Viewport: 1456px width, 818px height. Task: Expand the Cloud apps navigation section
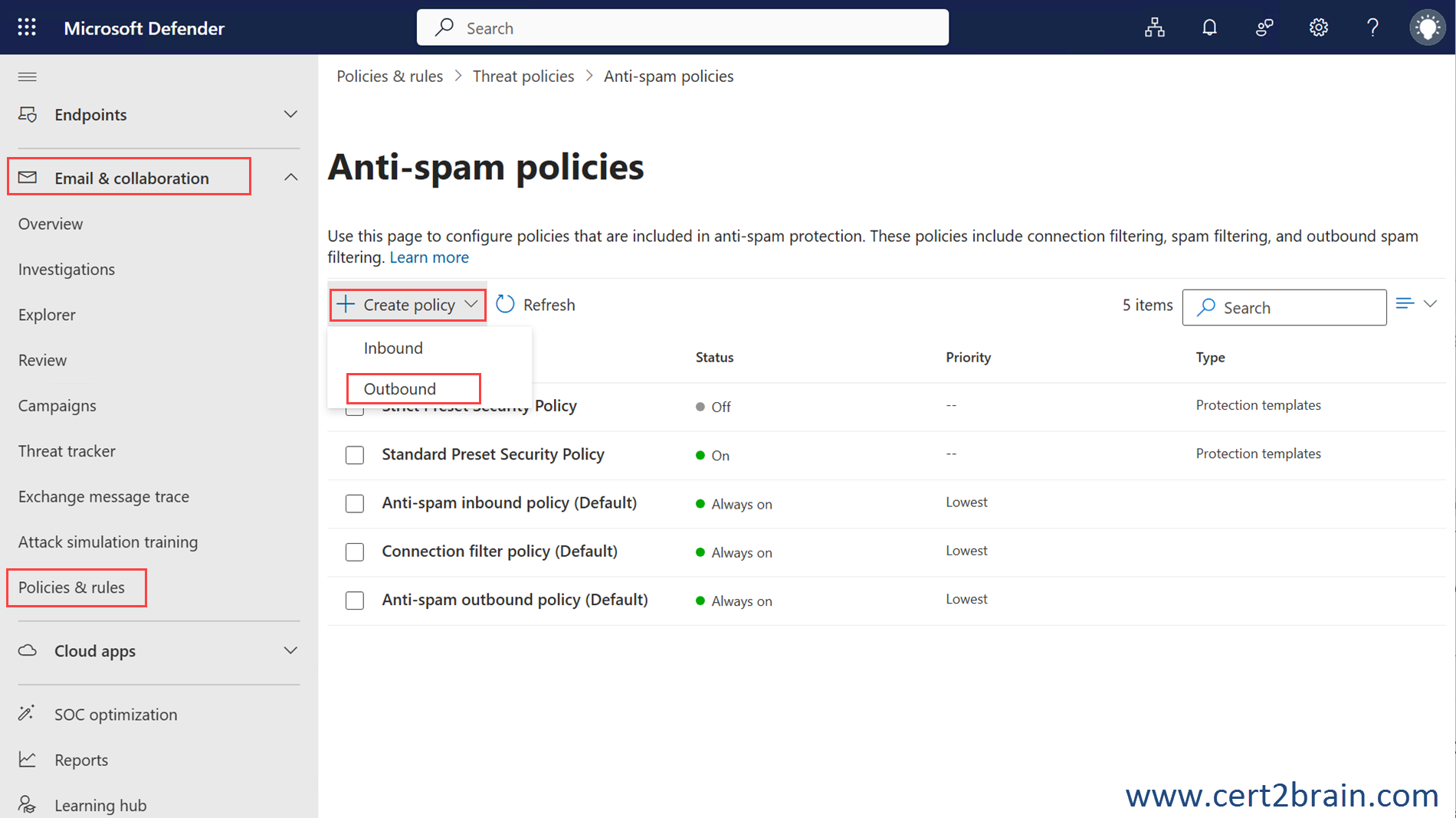point(290,650)
